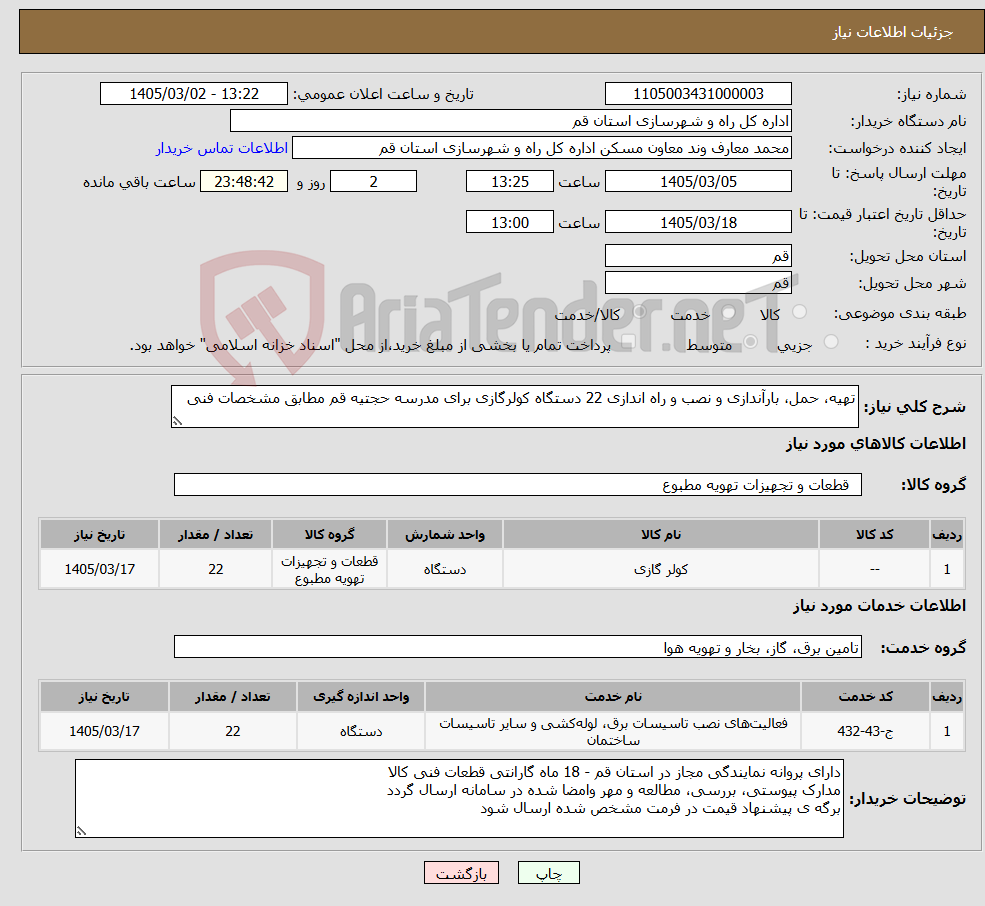Image resolution: width=985 pixels, height=906 pixels.
Task: Open اطلاعات تماس خریدار link
Action: point(222,148)
